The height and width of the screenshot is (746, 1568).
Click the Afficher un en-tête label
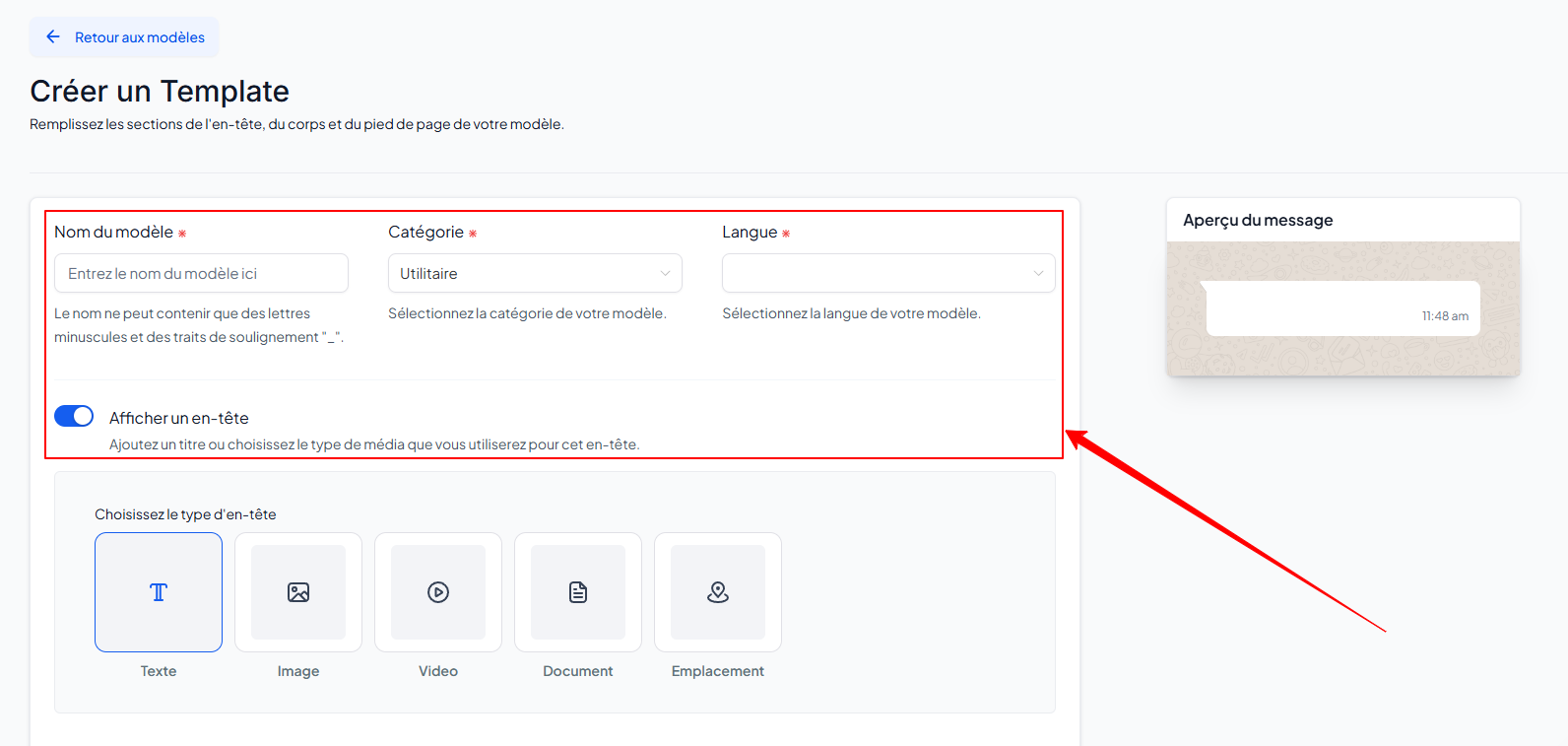(x=179, y=418)
